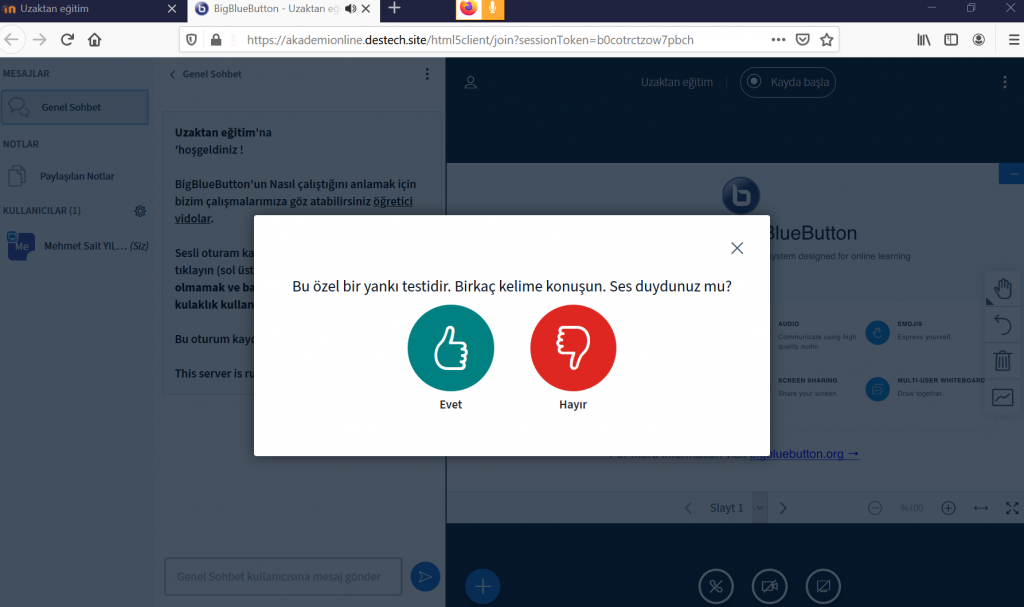The width and height of the screenshot is (1024, 607).
Task: Go back in browser history
Action: click(12, 40)
